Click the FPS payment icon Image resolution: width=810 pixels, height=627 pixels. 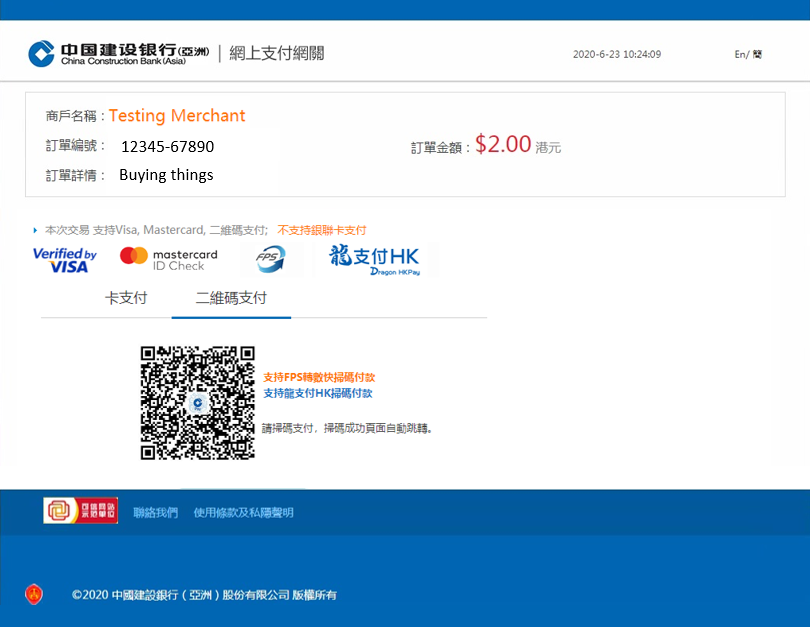pyautogui.click(x=271, y=258)
